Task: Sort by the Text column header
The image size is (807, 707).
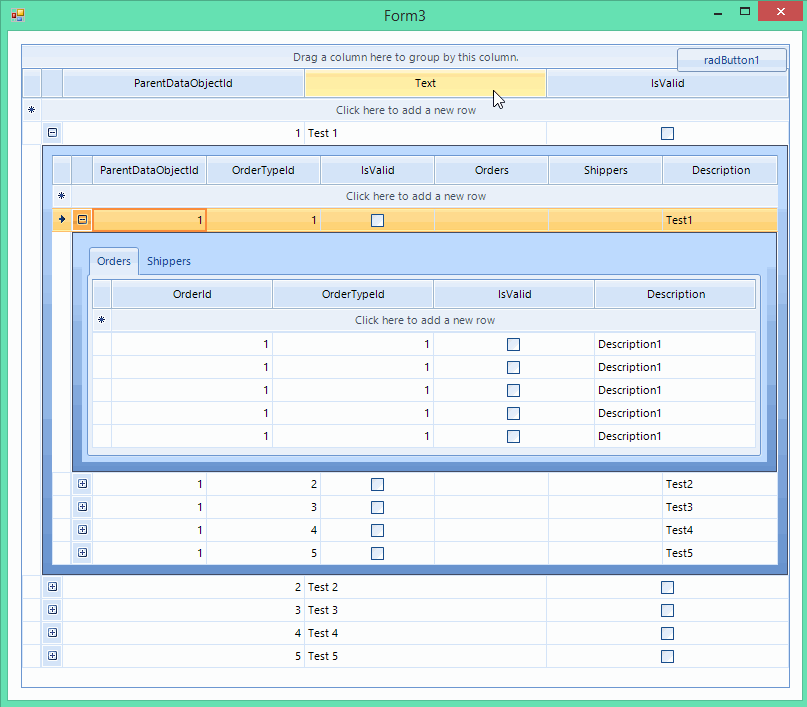Action: tap(425, 83)
